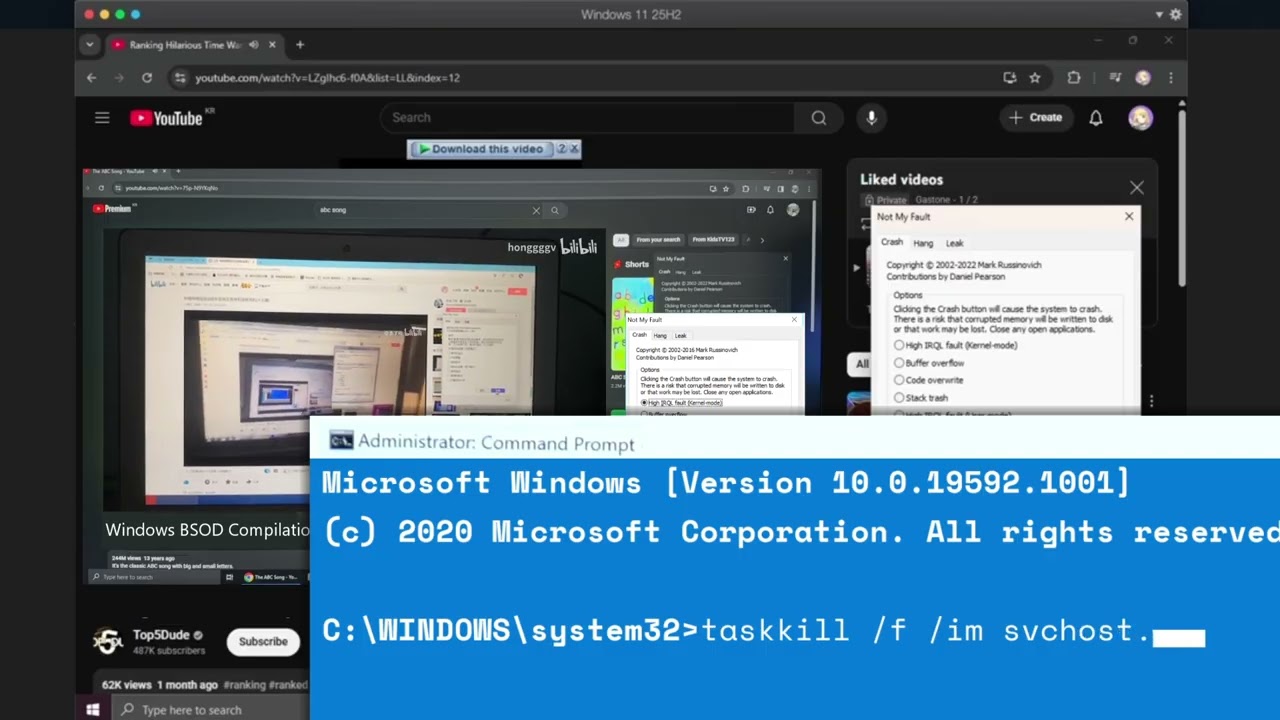Select the All filter chip
The width and height of the screenshot is (1280, 720).
pos(861,364)
